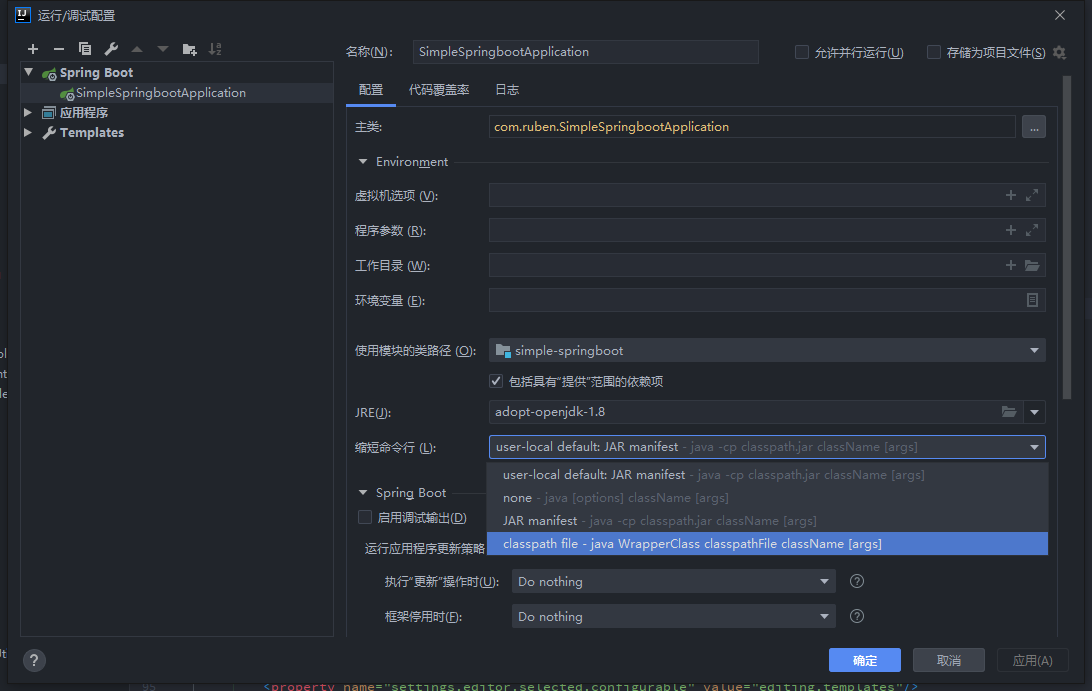
Task: Click the 确定 button
Action: click(x=864, y=660)
